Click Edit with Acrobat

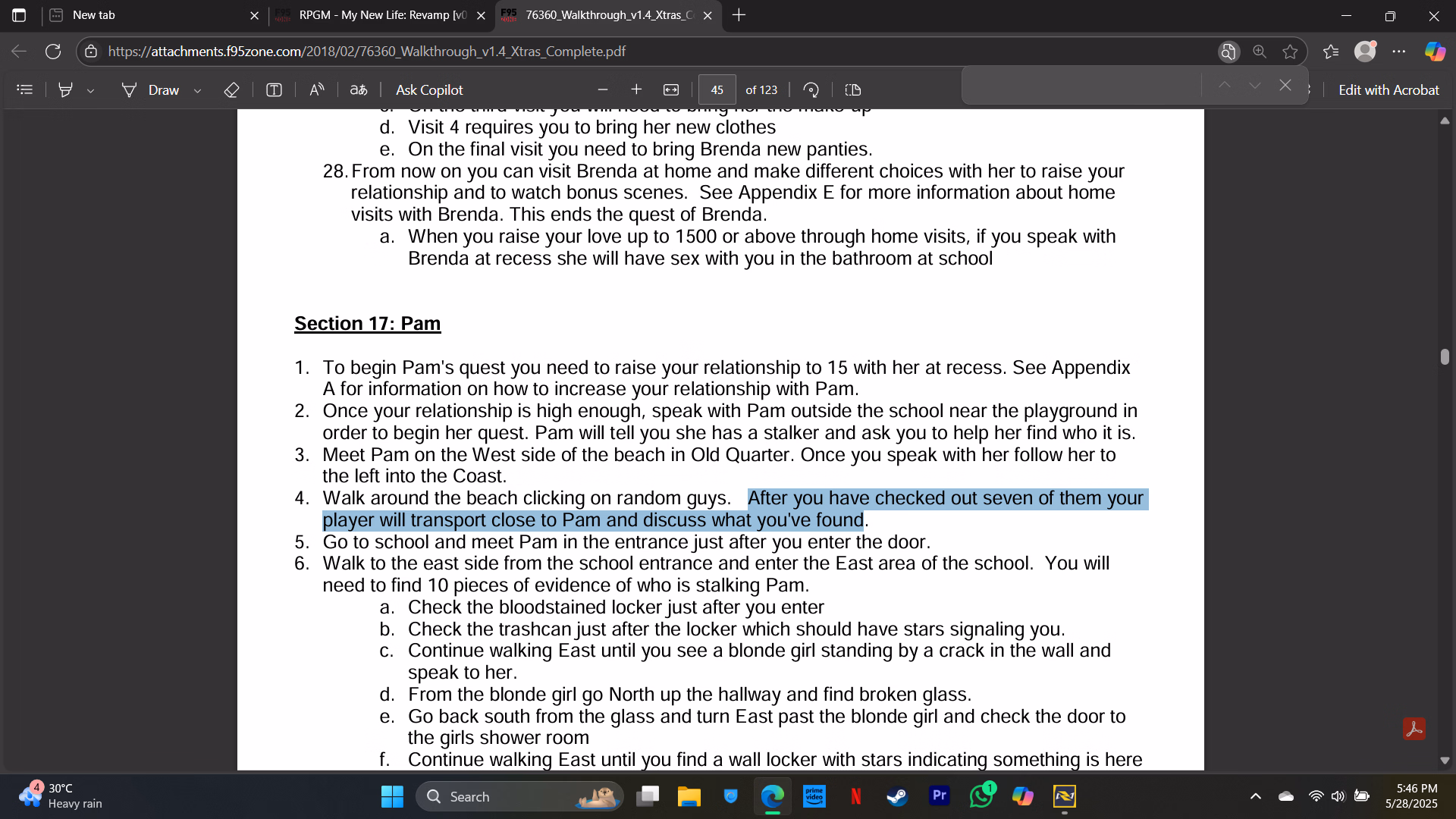click(x=1389, y=89)
